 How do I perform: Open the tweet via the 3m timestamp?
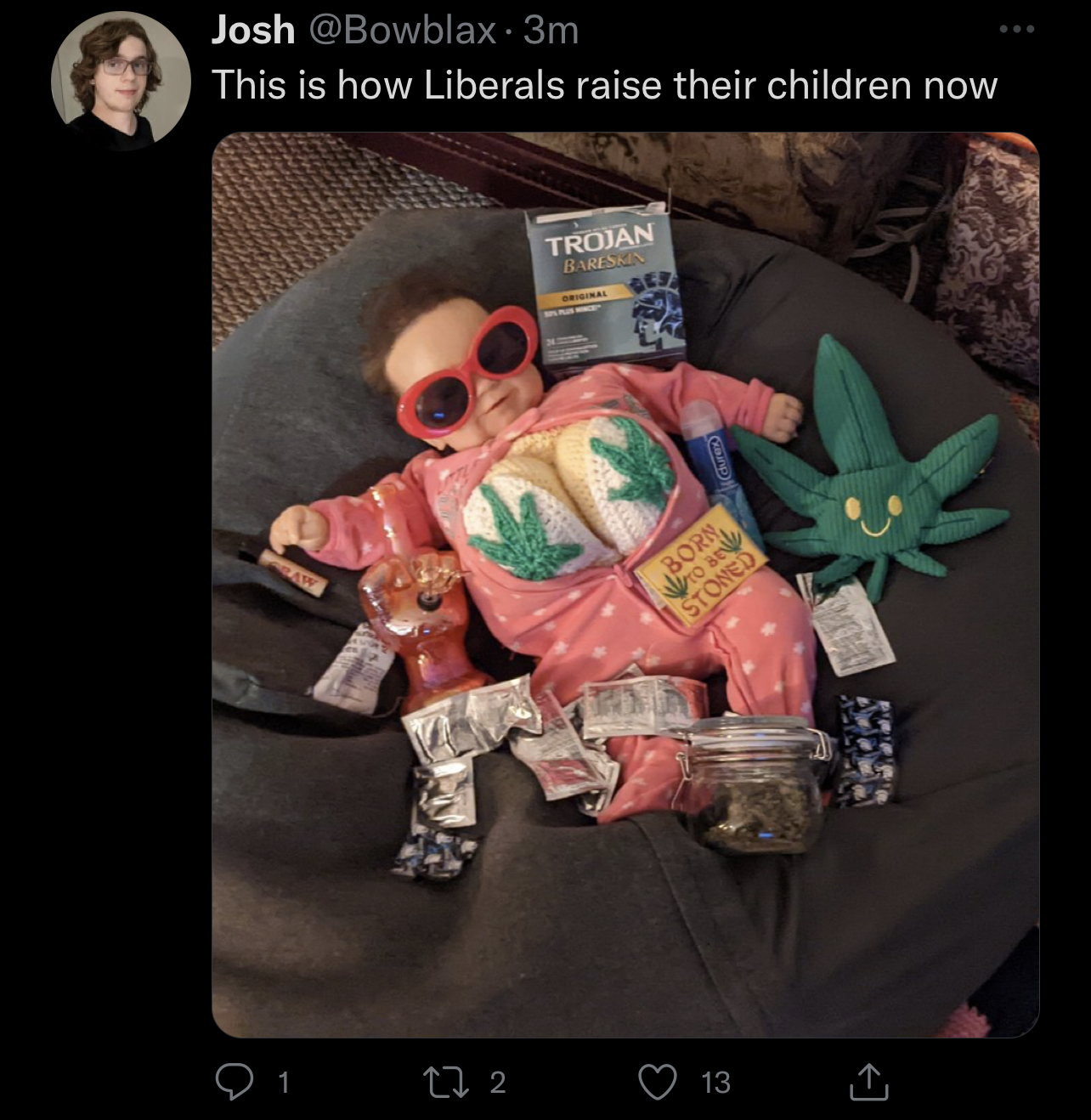(x=551, y=31)
